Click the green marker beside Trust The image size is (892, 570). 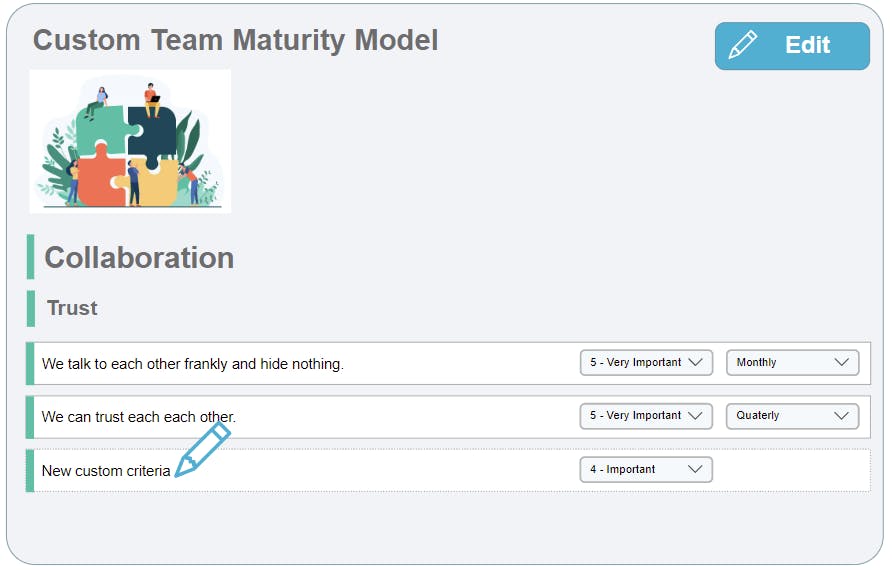coord(30,308)
